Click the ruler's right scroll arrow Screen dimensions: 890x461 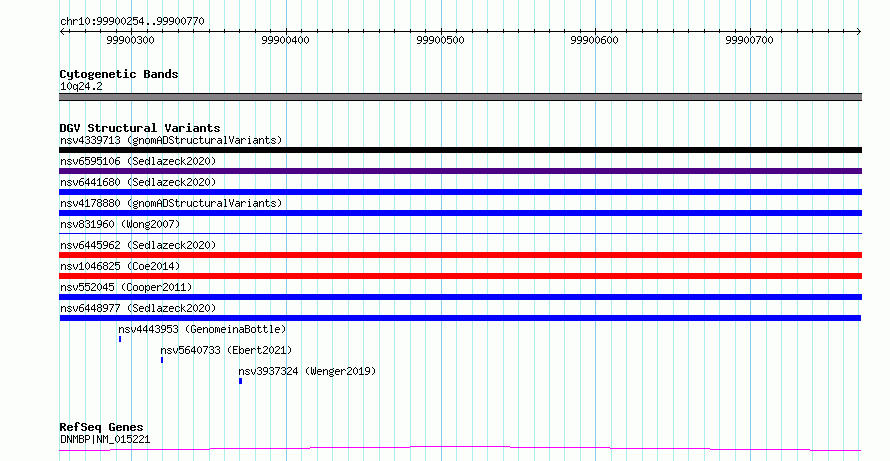tap(859, 32)
